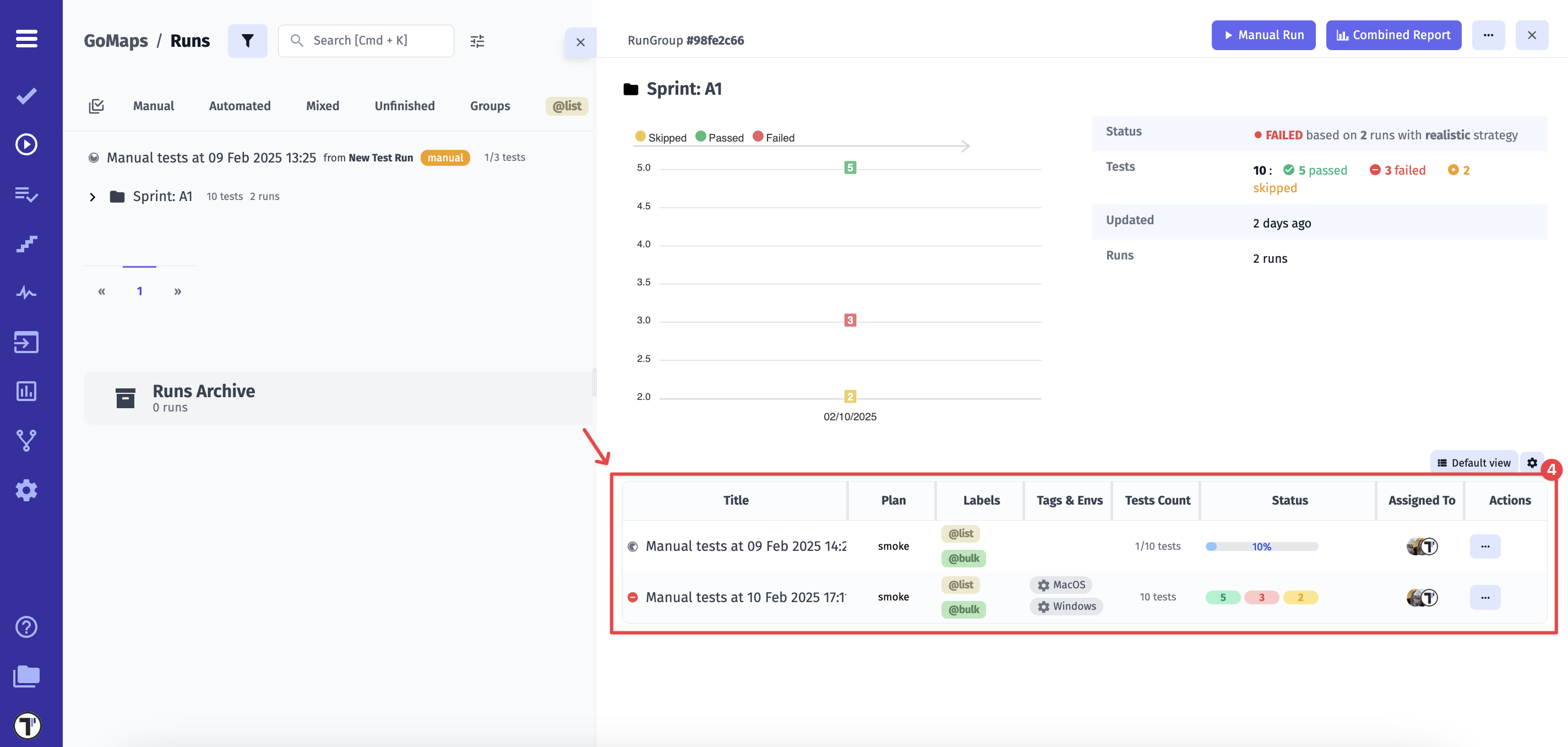
Task: Toggle the multi-select runs checkbox icon
Action: point(96,106)
